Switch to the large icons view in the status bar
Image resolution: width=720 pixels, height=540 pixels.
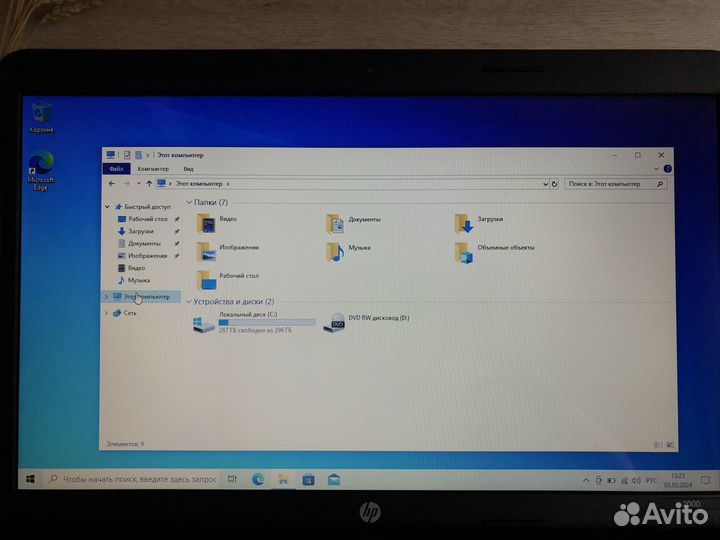coord(669,444)
